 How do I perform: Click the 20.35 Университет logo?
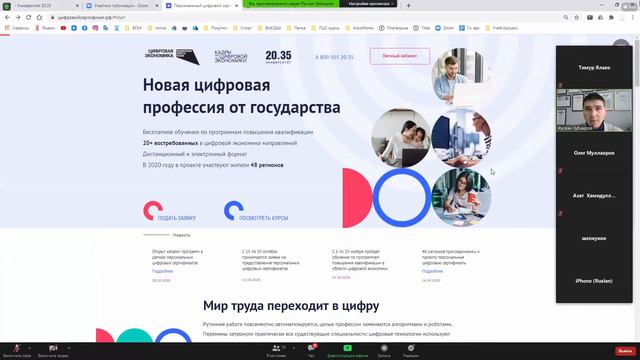[x=278, y=57]
